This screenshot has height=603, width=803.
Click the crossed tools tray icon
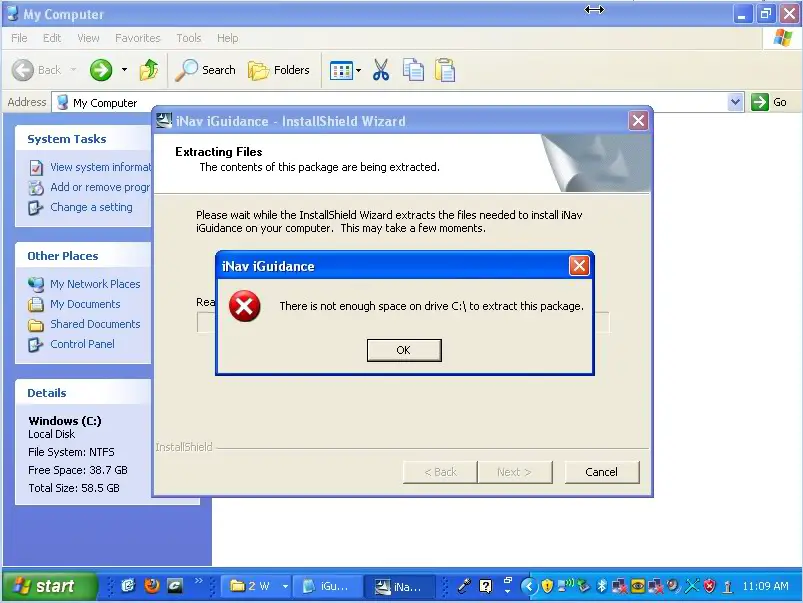pos(692,586)
